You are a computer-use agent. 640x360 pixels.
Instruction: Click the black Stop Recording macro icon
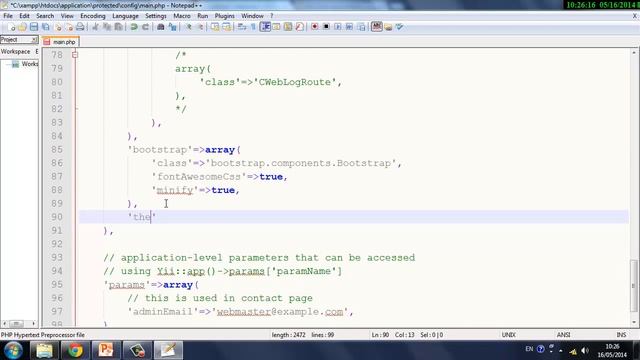[x=326, y=27]
